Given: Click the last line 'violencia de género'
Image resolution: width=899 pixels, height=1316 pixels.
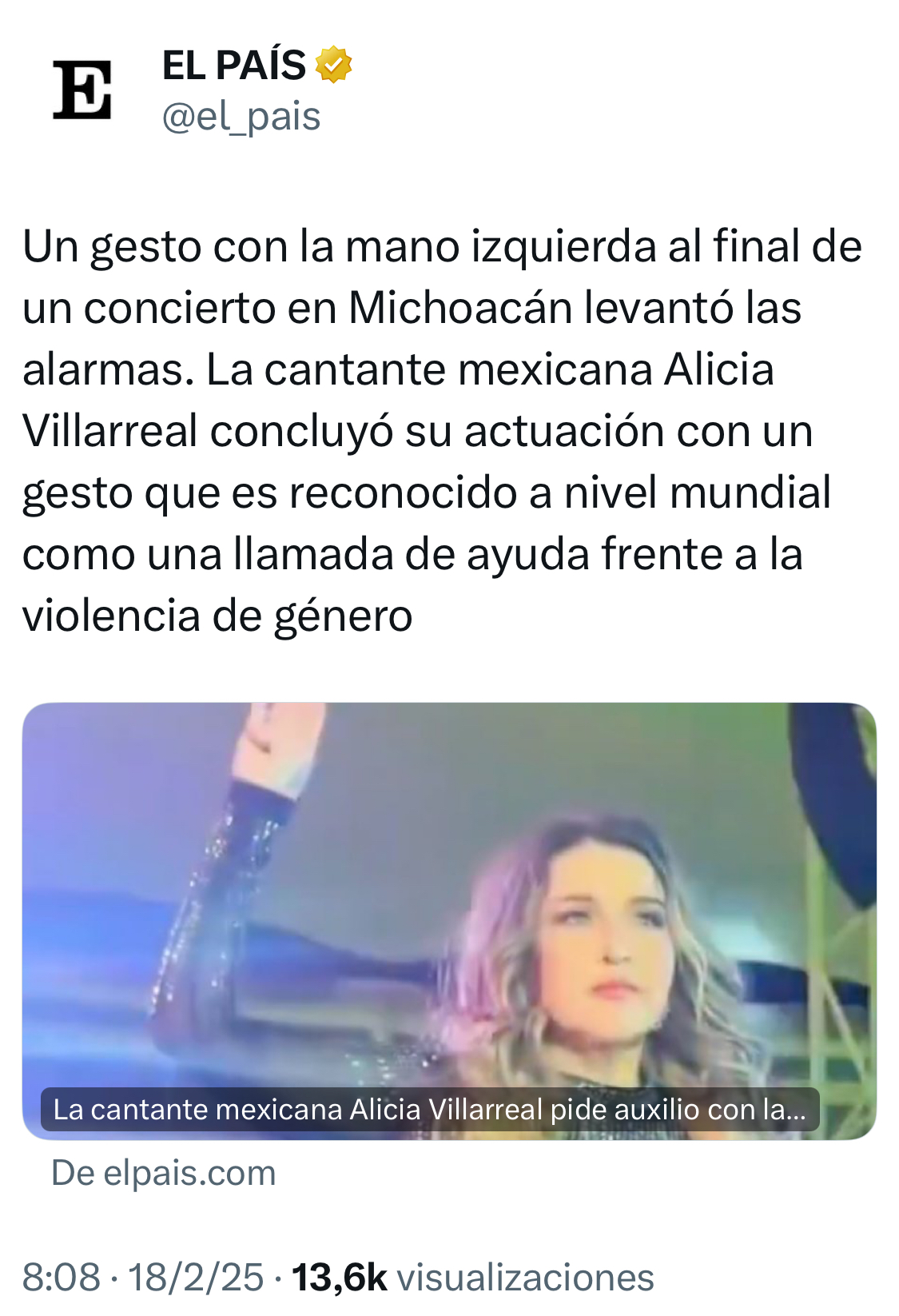Looking at the screenshot, I should (x=217, y=616).
